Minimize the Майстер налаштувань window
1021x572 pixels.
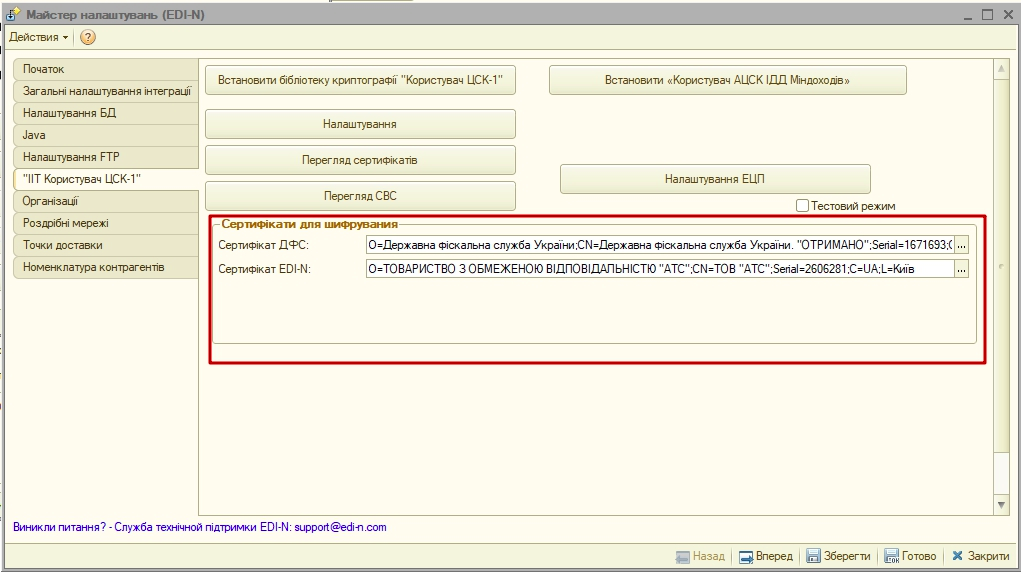[968, 14]
